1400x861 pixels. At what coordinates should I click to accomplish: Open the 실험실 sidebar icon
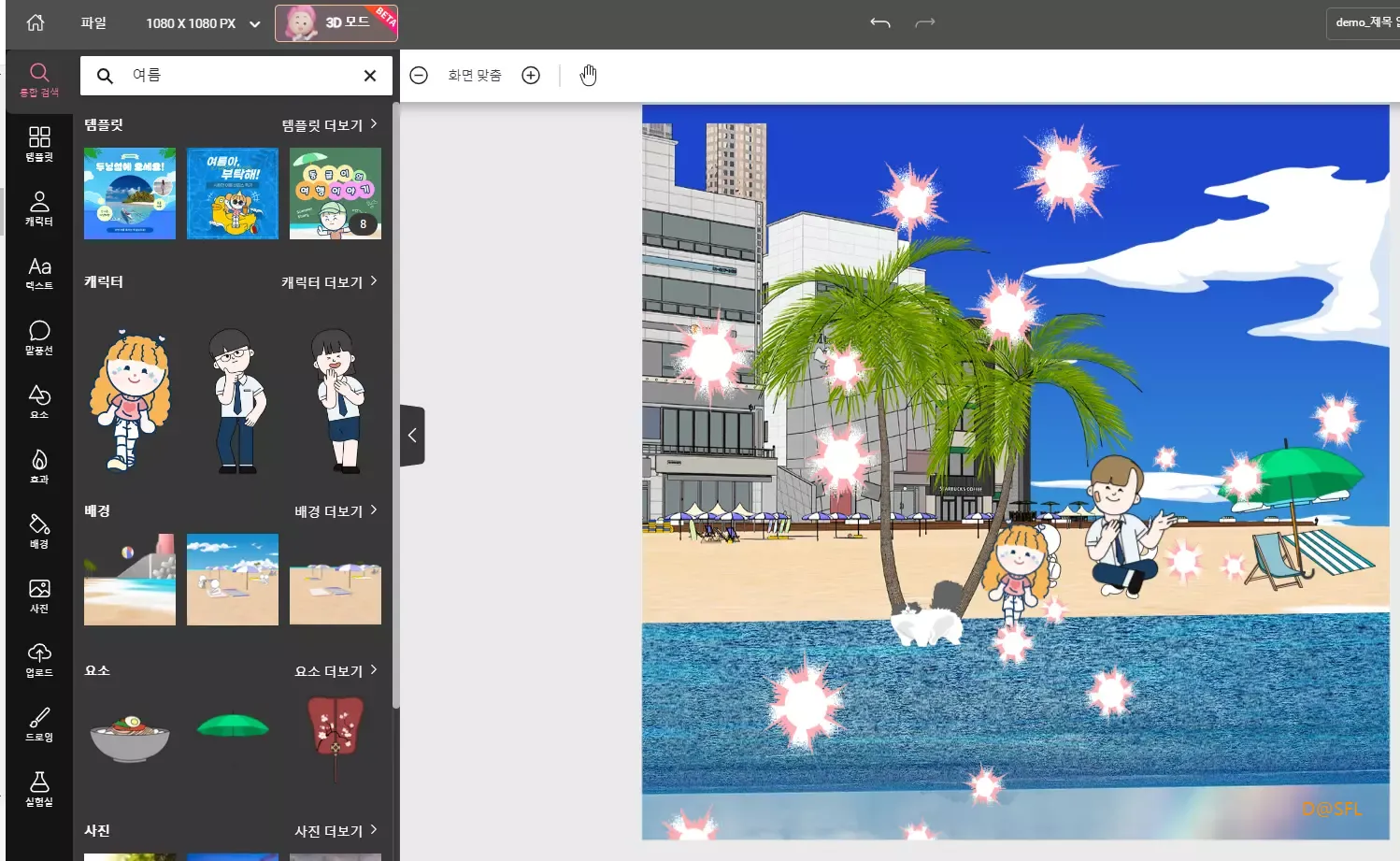tap(39, 789)
